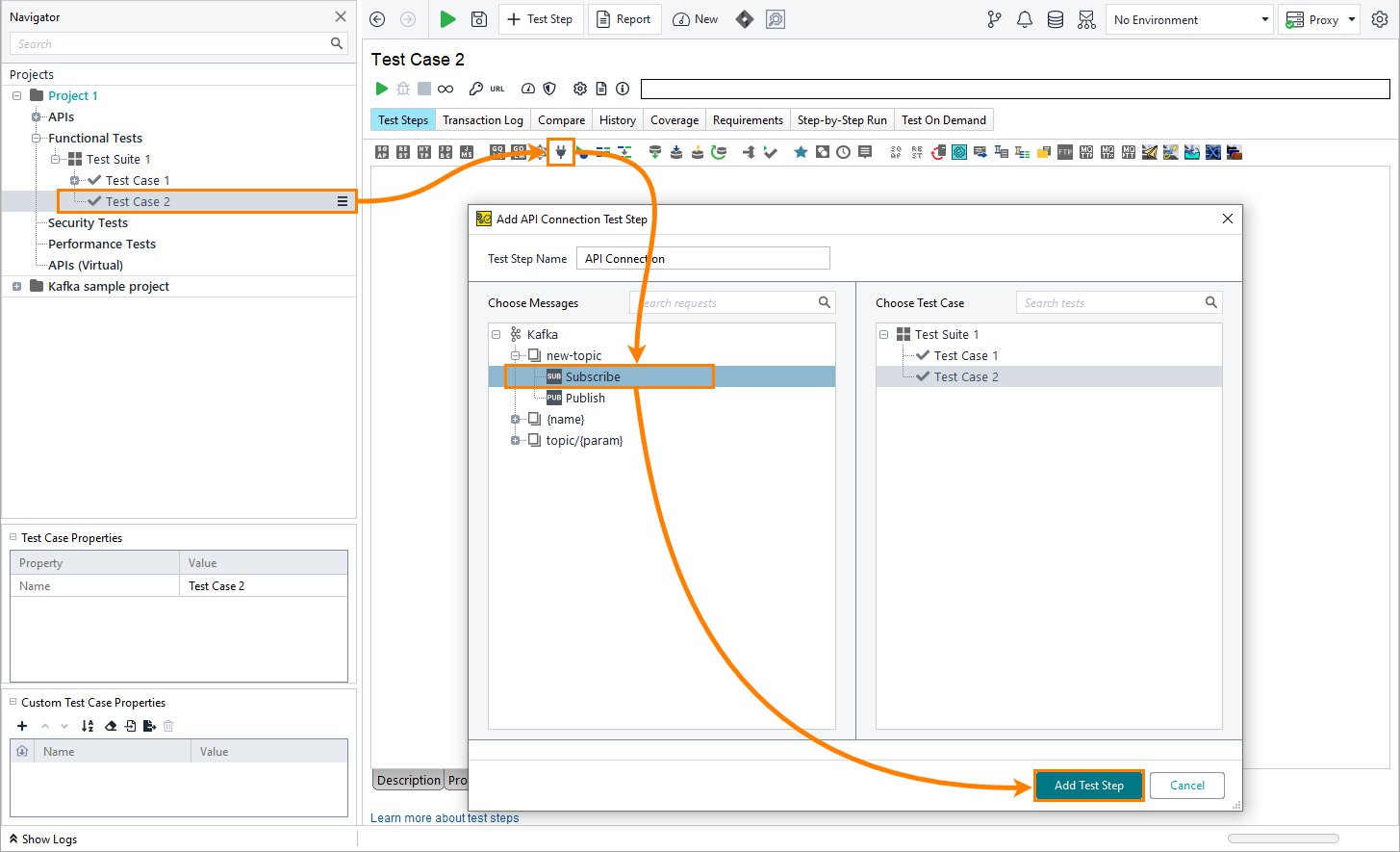Run Test Case 2 with green play icon
This screenshot has height=852, width=1400.
pyautogui.click(x=381, y=88)
